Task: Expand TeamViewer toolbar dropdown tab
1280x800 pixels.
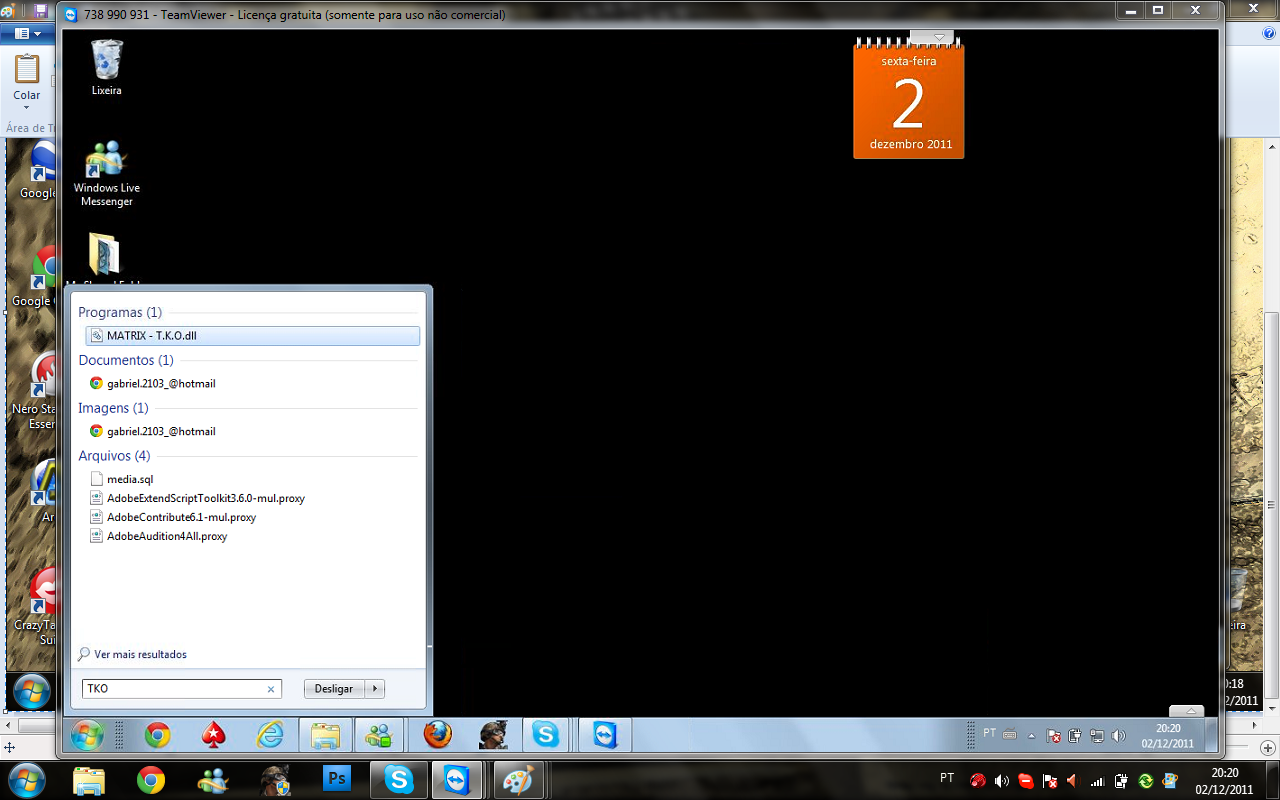Action: (x=939, y=37)
